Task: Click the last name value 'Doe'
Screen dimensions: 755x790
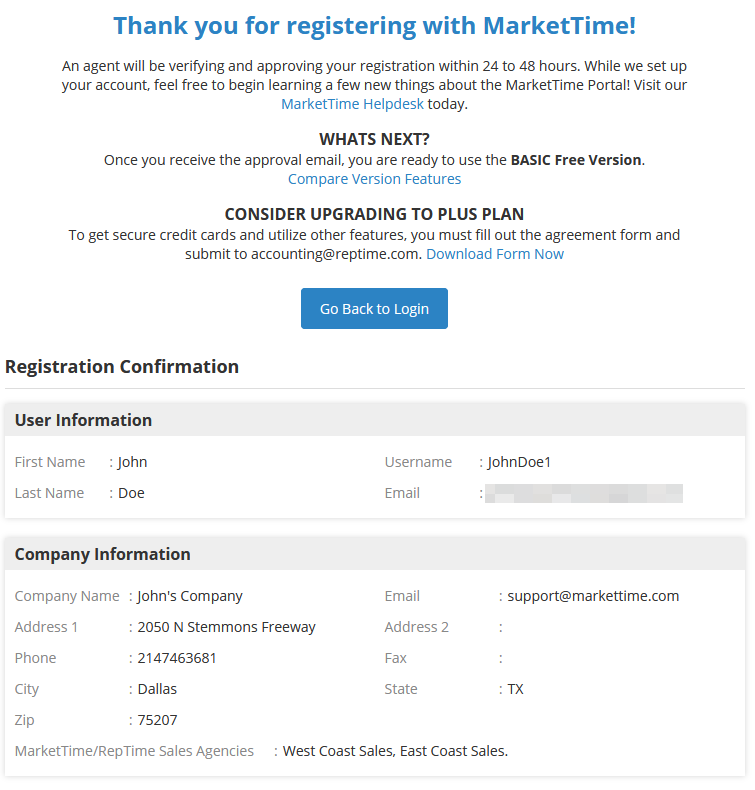Action: pyautogui.click(x=131, y=493)
